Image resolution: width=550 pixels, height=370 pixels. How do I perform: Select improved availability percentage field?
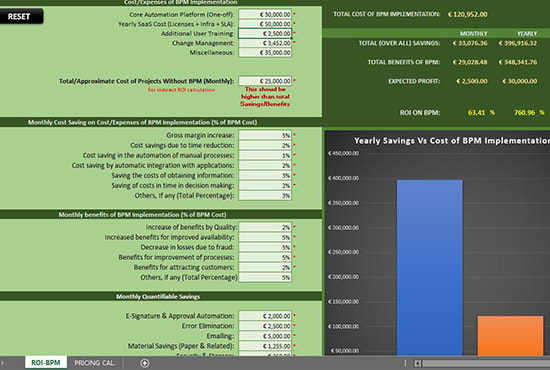tap(265, 237)
